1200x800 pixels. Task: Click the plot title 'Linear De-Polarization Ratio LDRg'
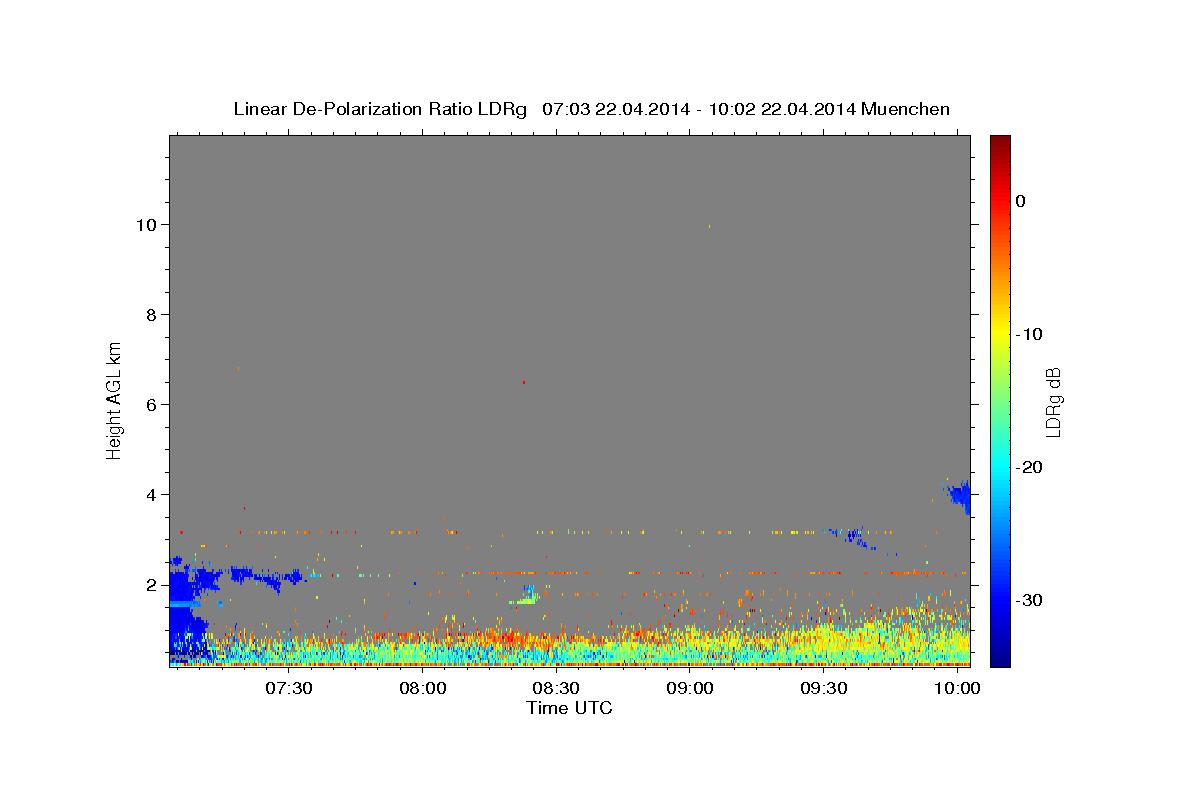coord(380,109)
